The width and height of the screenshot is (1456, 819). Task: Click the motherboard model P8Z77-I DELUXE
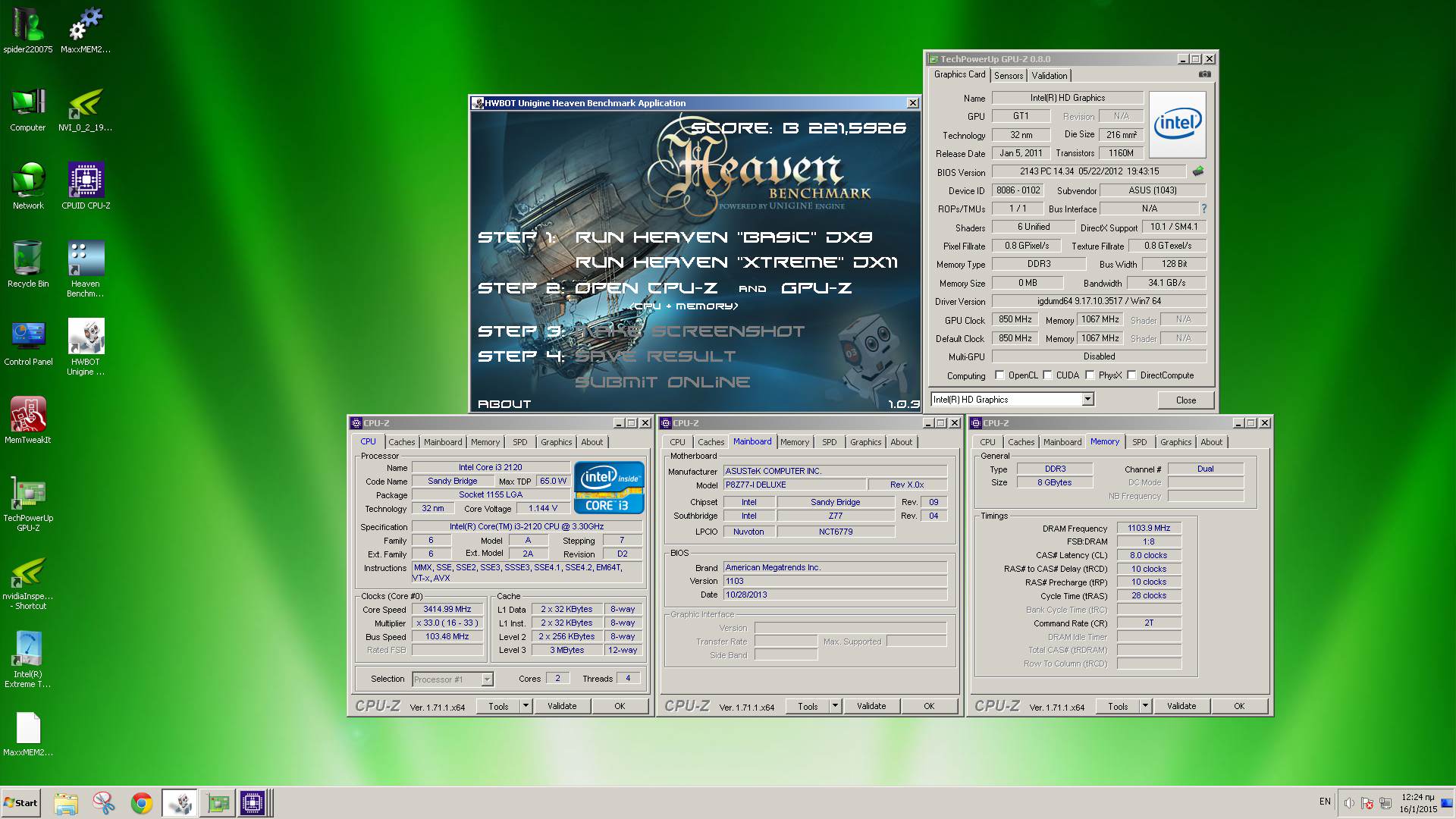pos(794,485)
